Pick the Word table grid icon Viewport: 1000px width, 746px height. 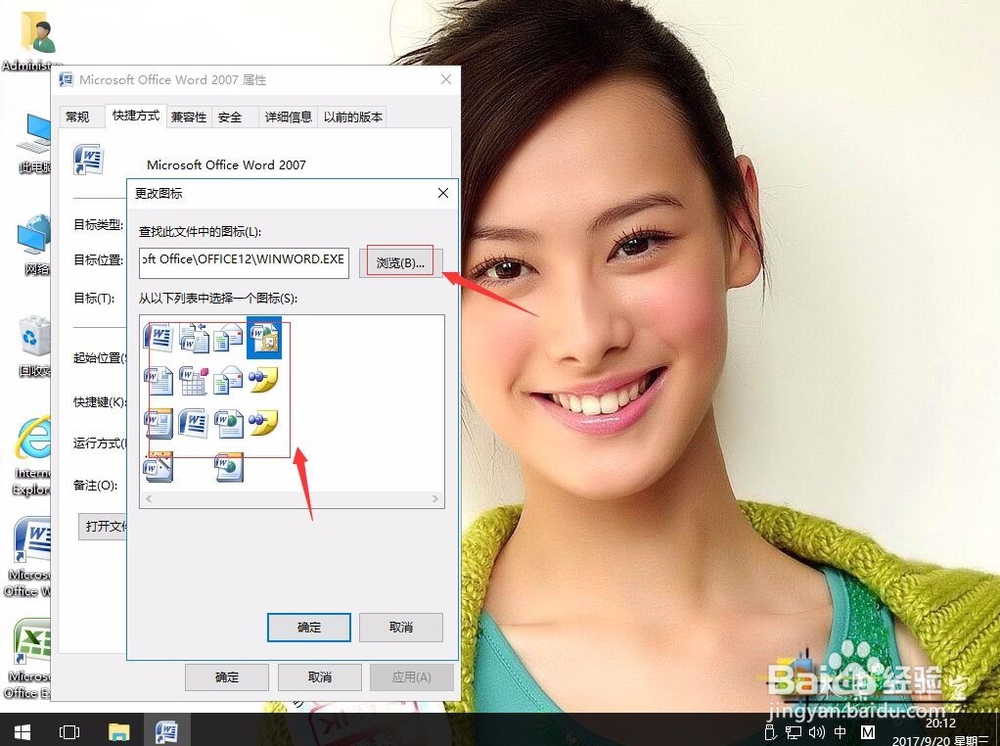tap(193, 380)
